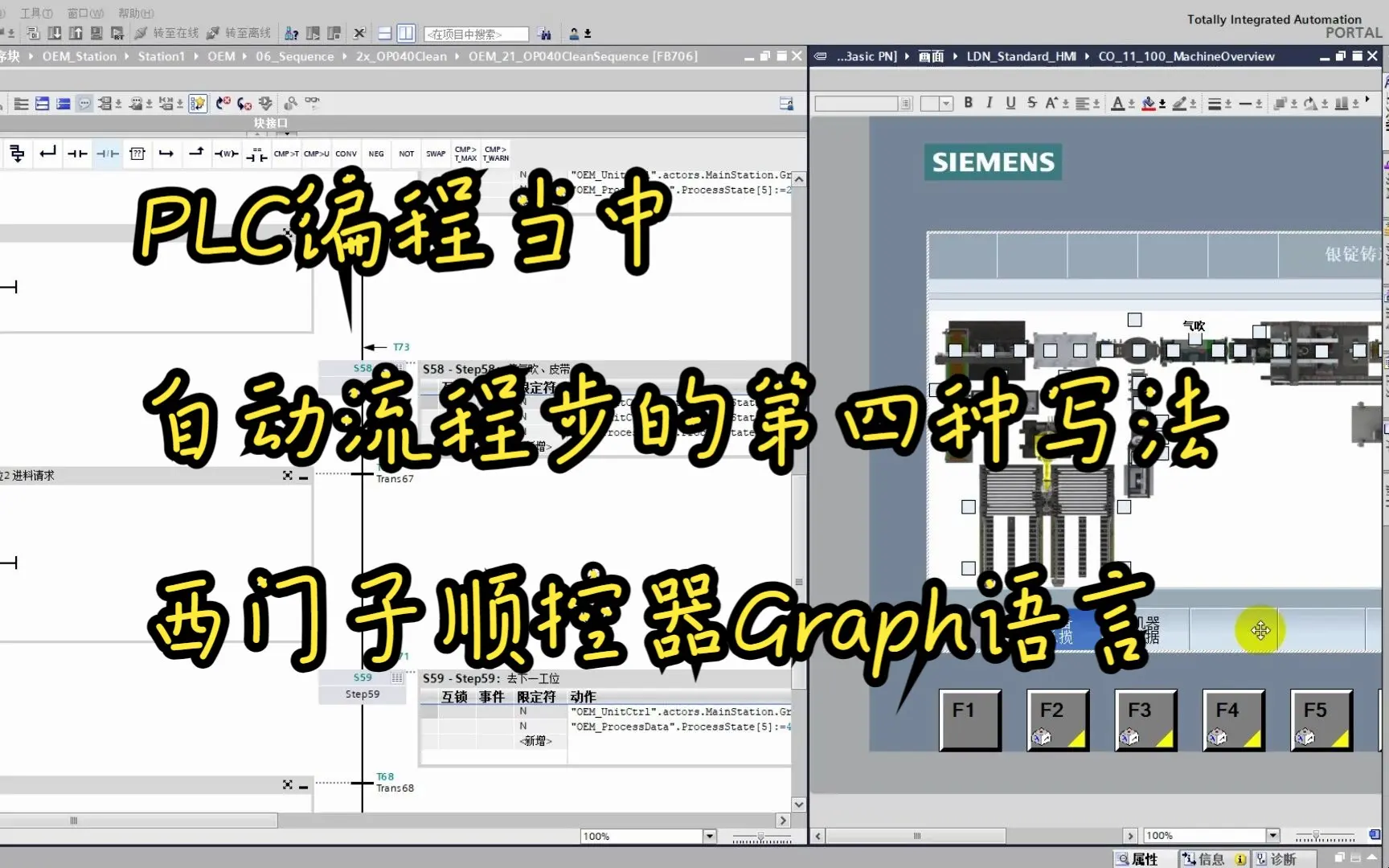This screenshot has width=1389, height=868.
Task: Toggle the comments display icon in Graph toolbar
Action: 84,103
